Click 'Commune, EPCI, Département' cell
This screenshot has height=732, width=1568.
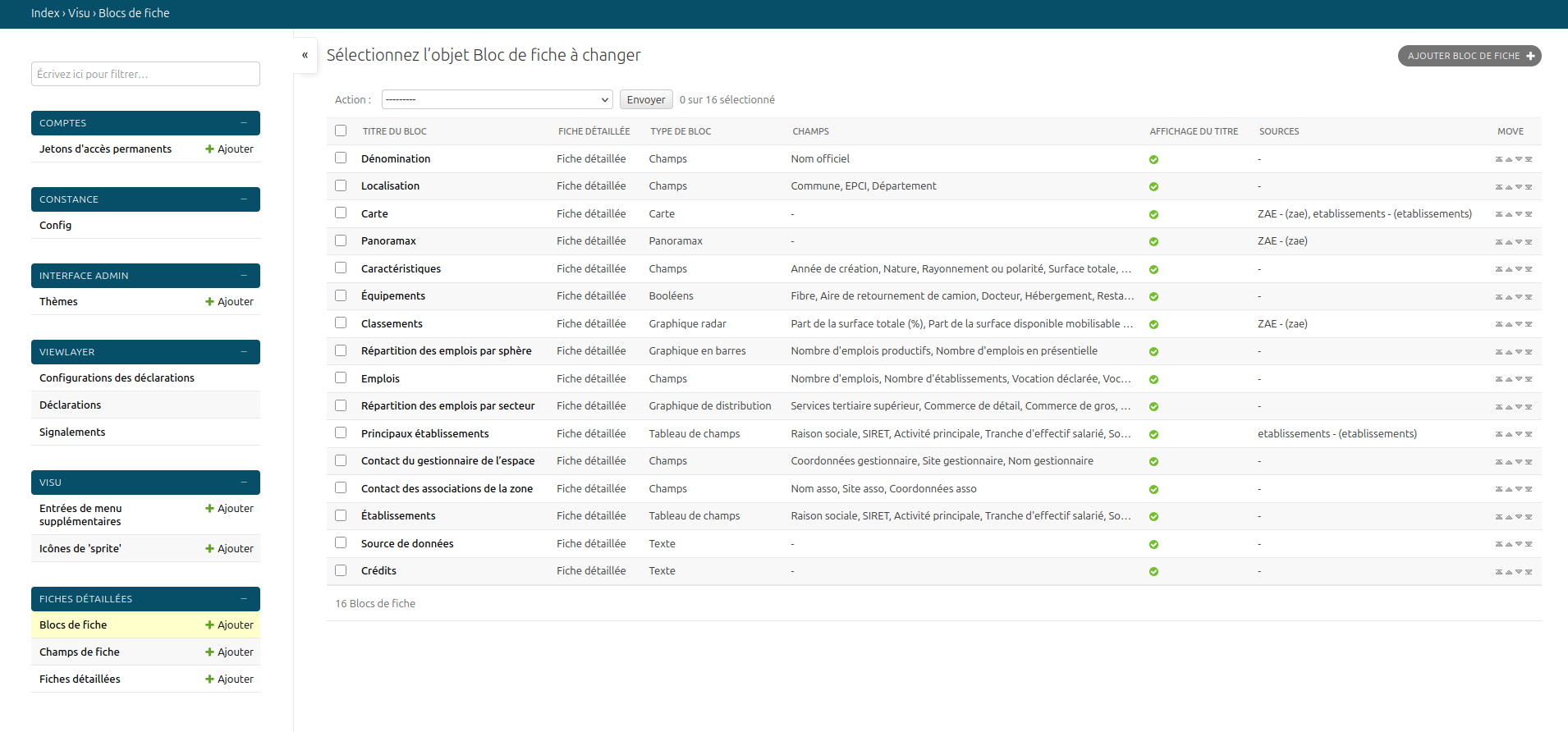[x=863, y=186]
